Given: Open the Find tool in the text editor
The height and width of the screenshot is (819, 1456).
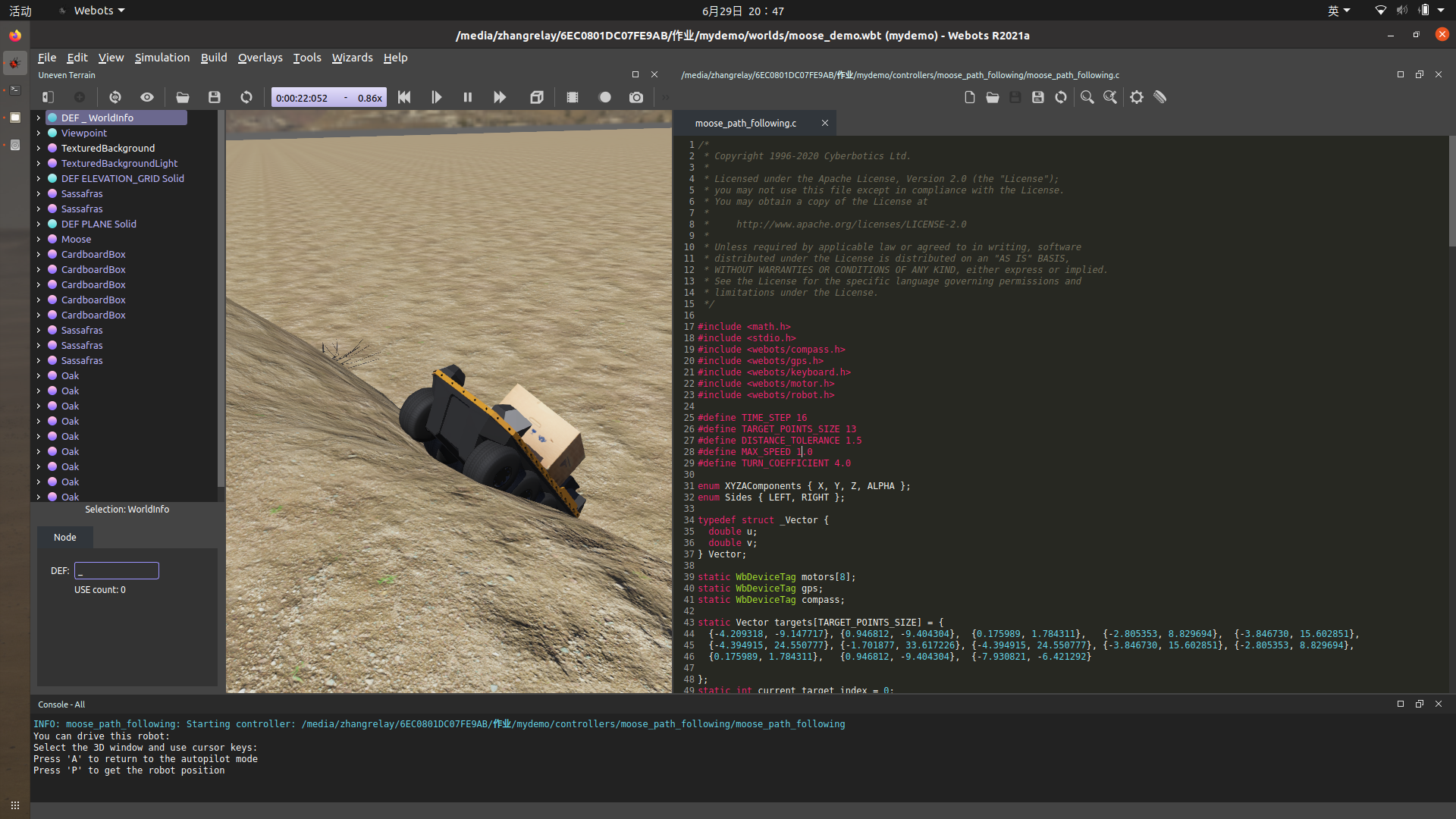Looking at the screenshot, I should pyautogui.click(x=1087, y=97).
